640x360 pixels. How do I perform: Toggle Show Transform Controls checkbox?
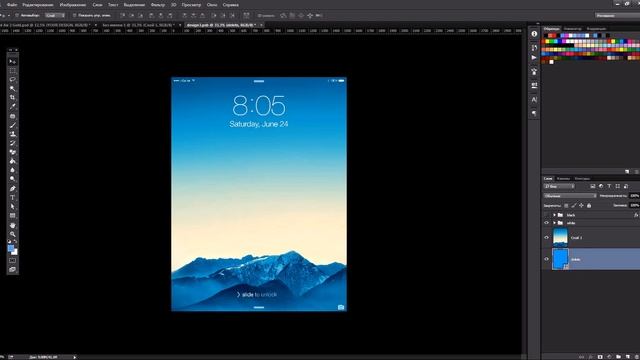(75, 16)
